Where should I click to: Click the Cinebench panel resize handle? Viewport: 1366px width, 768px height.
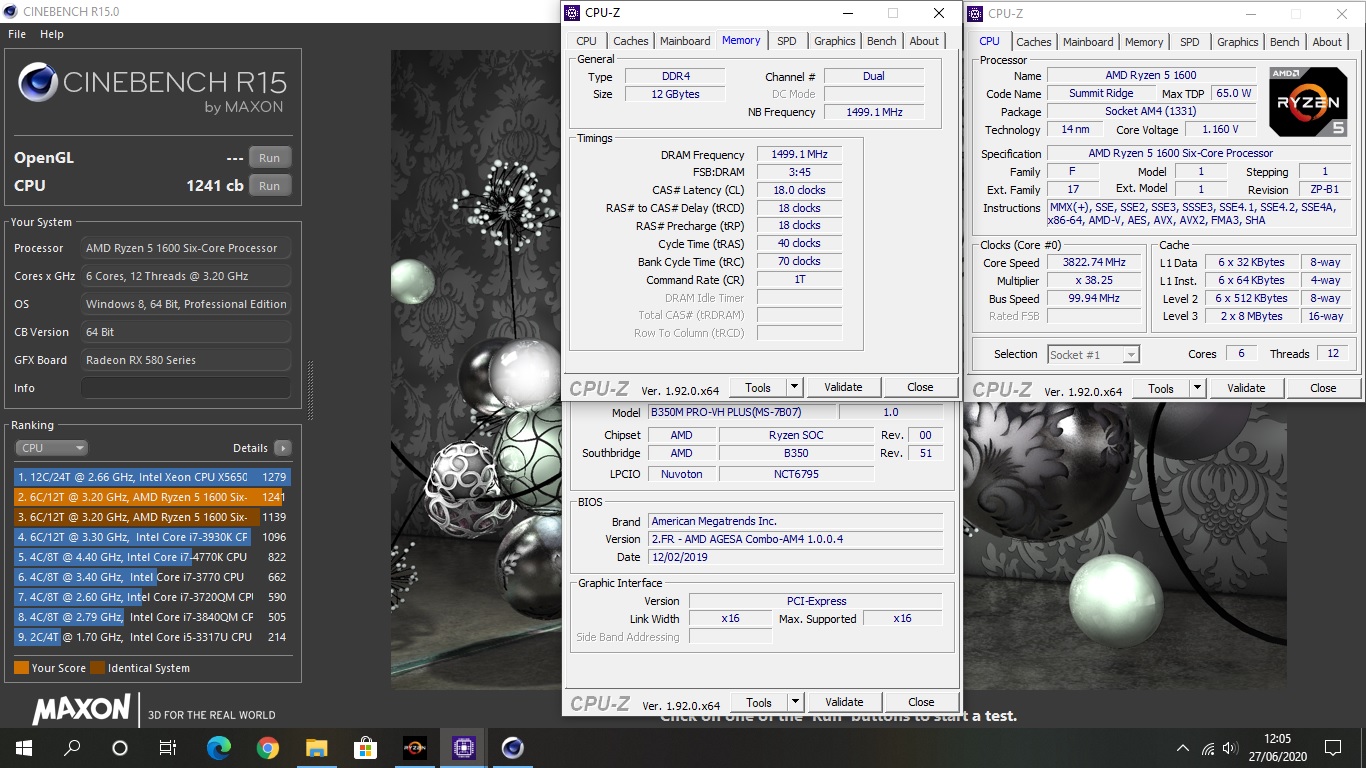click(x=309, y=390)
